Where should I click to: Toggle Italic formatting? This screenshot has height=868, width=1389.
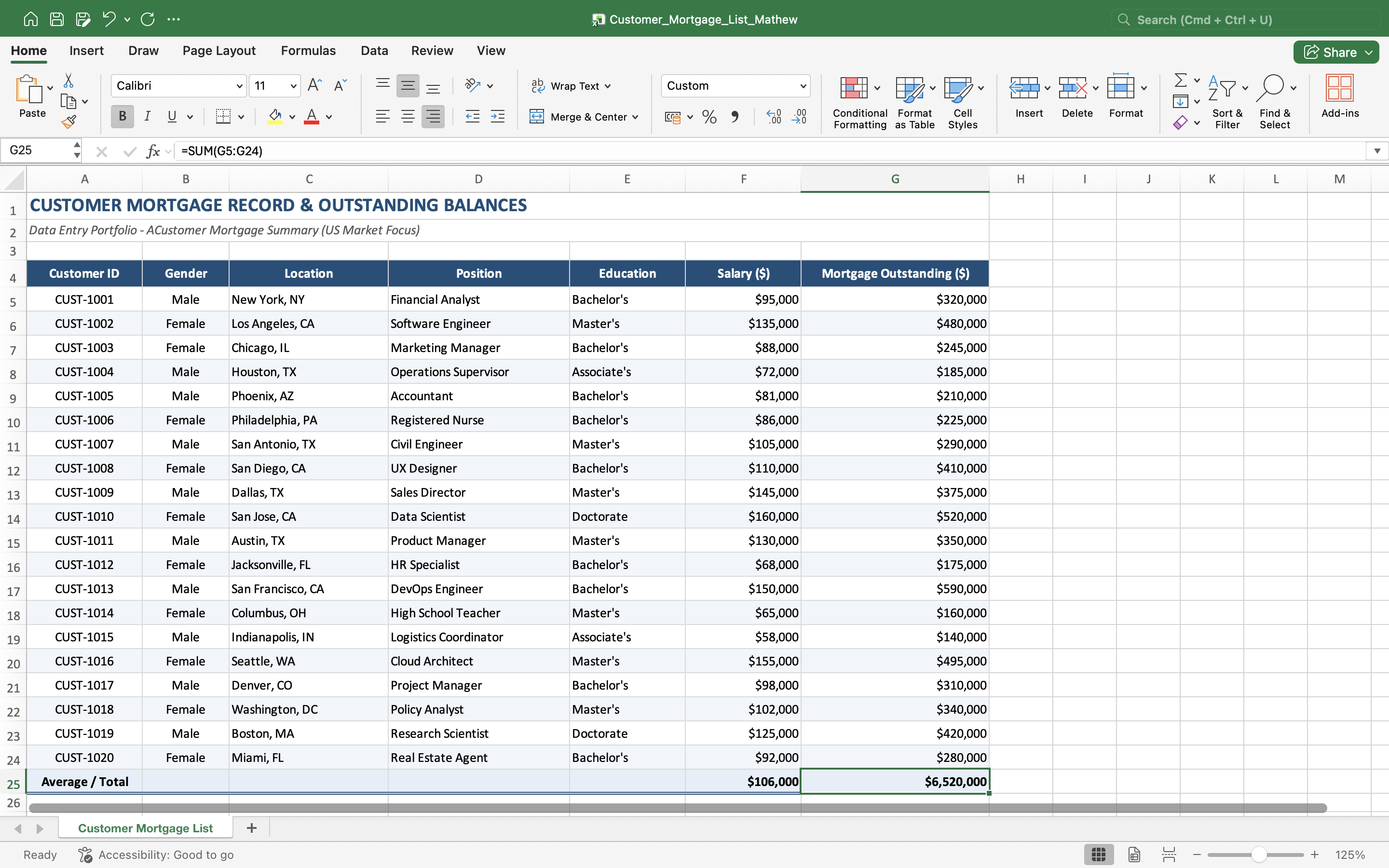click(148, 117)
